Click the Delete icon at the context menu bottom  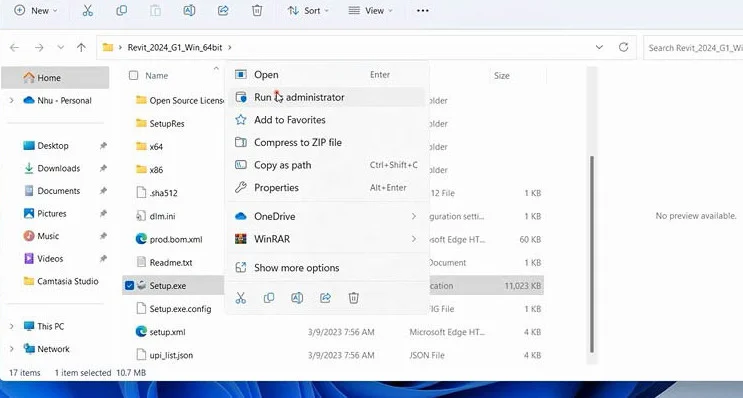tap(353, 298)
